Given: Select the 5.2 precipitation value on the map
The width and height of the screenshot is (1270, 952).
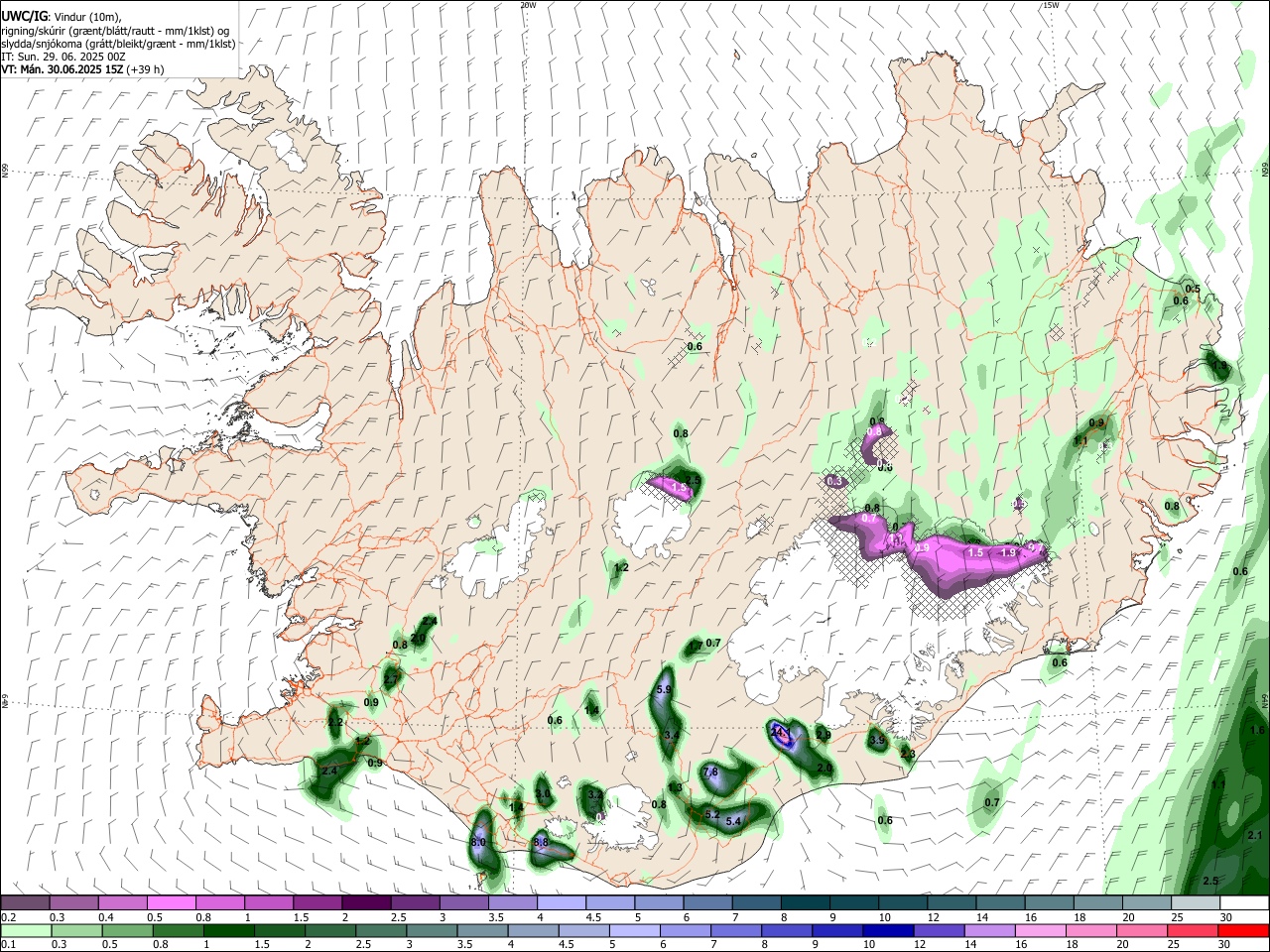Looking at the screenshot, I should pyautogui.click(x=712, y=814).
